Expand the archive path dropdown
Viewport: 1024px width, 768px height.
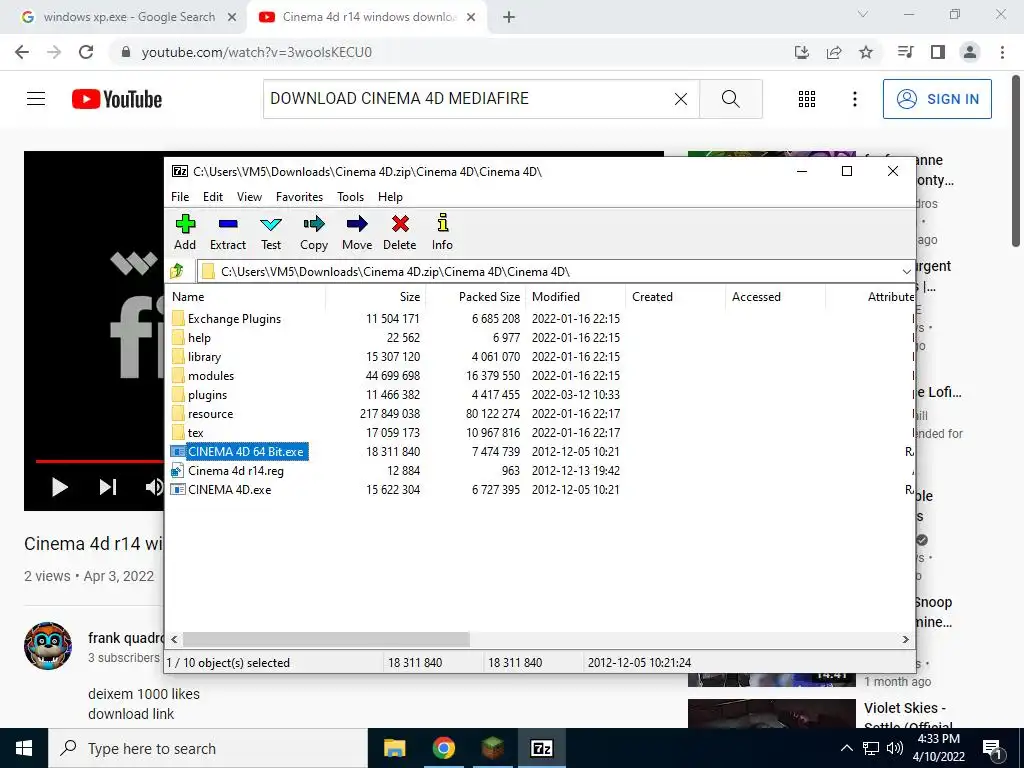[x=906, y=271]
